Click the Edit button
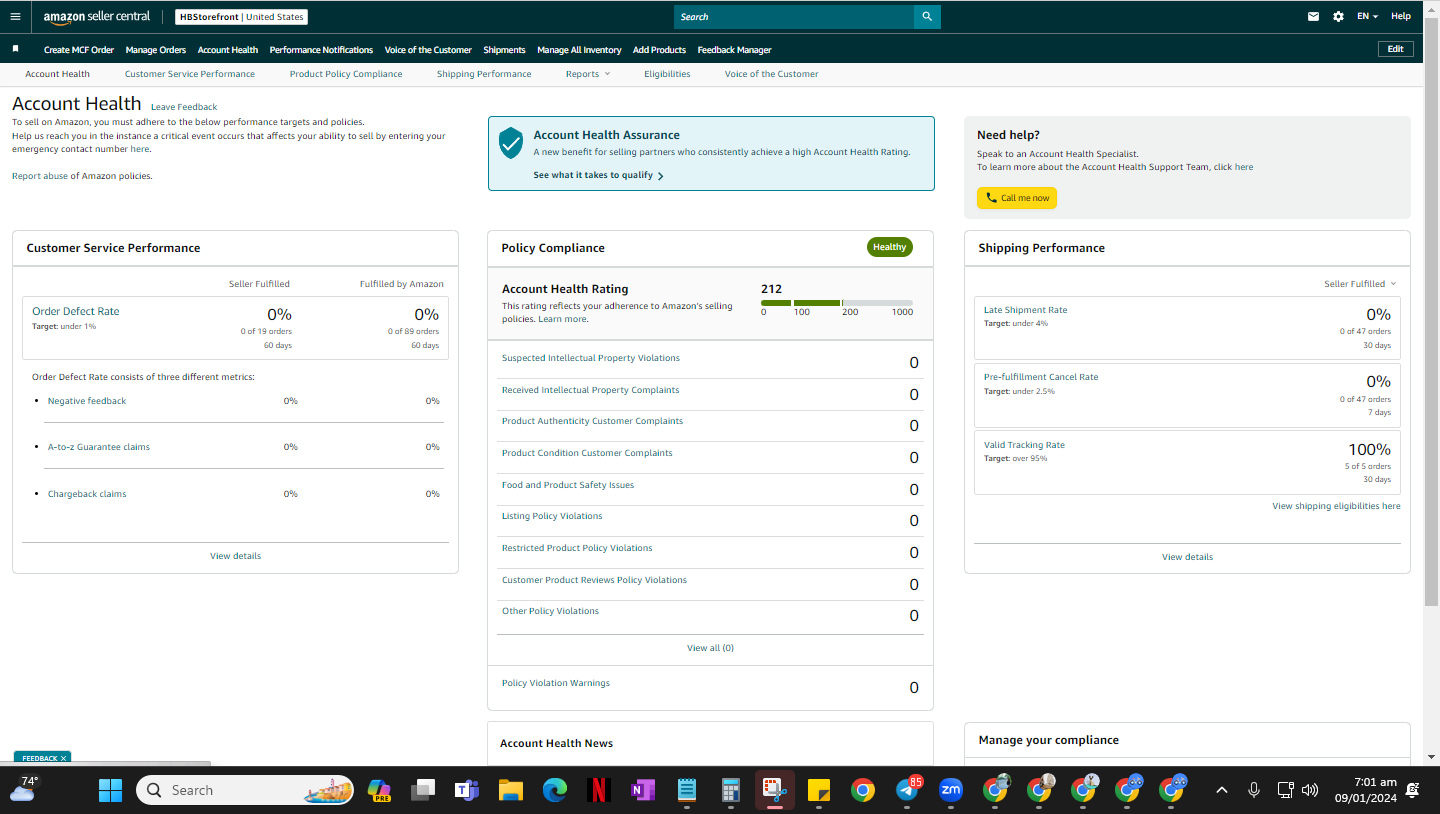The height and width of the screenshot is (814, 1440). pos(1395,49)
